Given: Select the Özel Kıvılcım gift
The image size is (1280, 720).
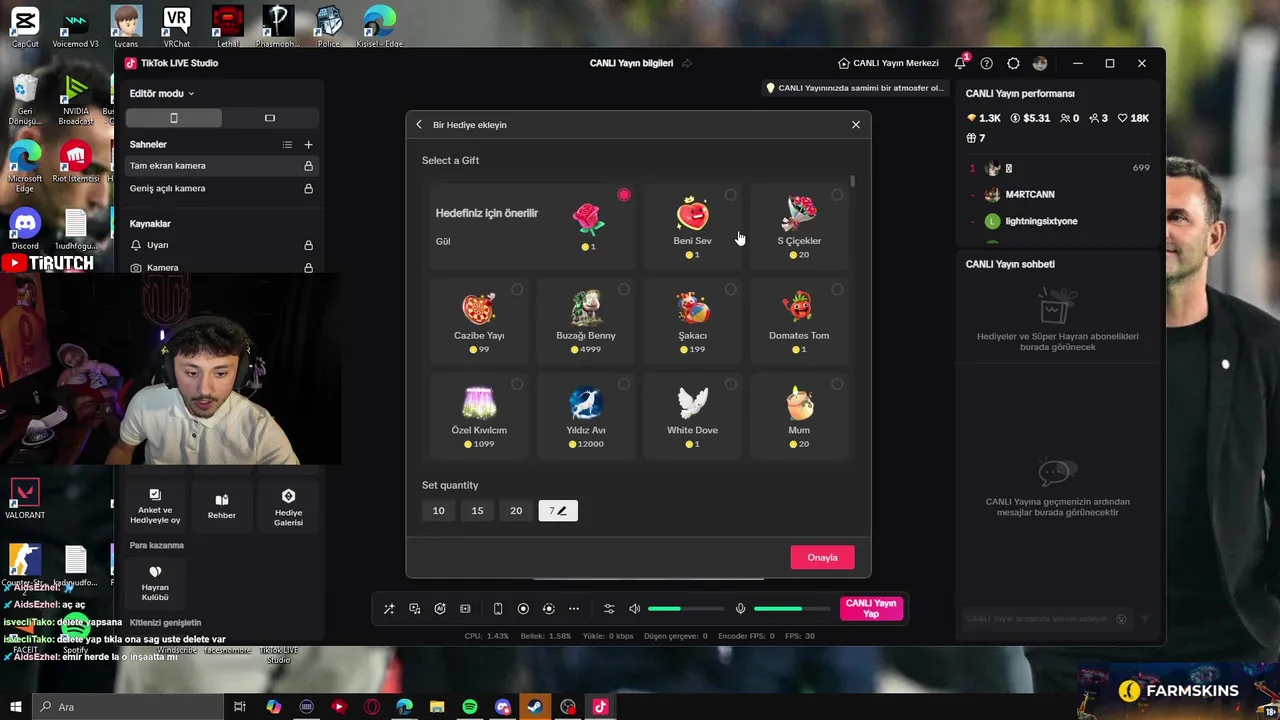Looking at the screenshot, I should click(x=479, y=415).
